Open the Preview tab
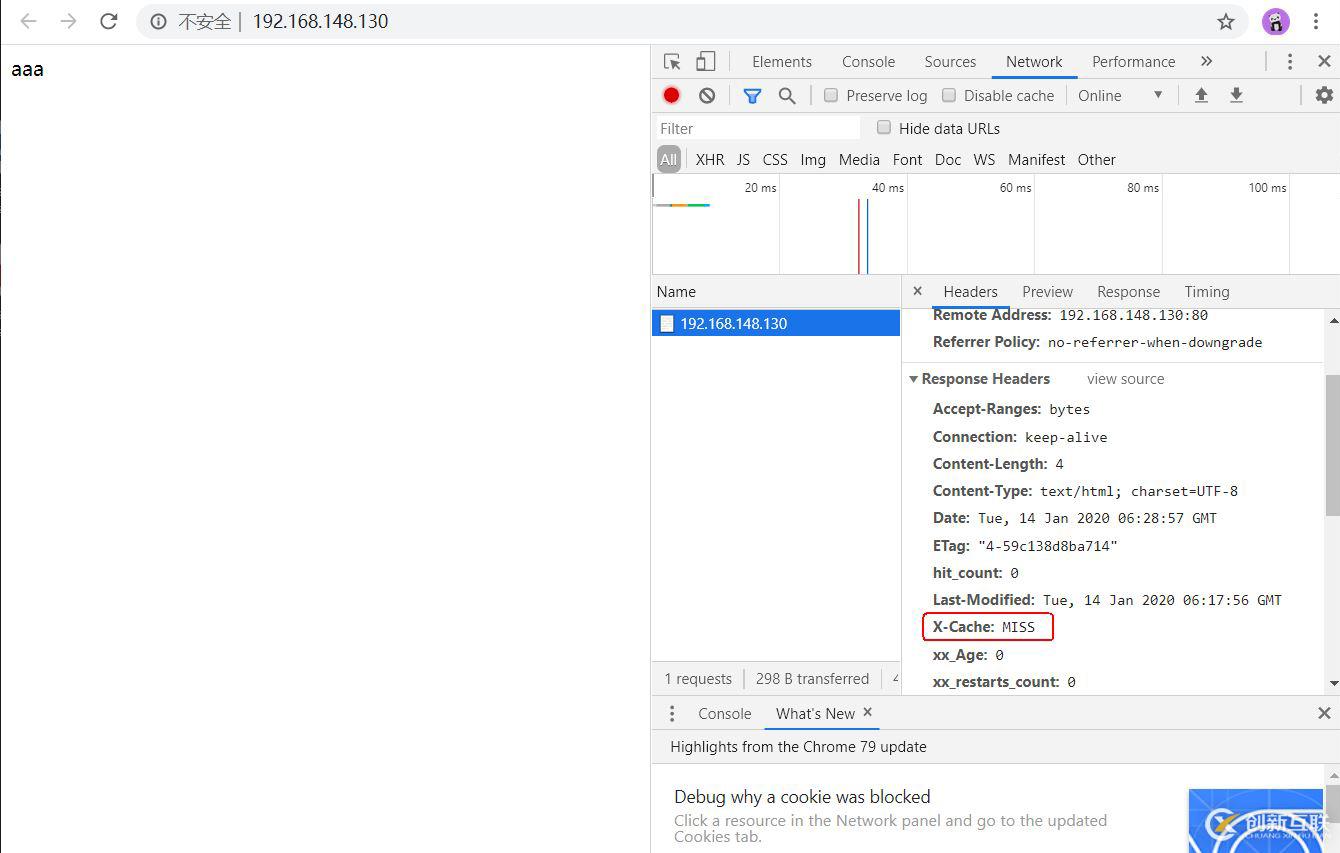 click(x=1047, y=291)
